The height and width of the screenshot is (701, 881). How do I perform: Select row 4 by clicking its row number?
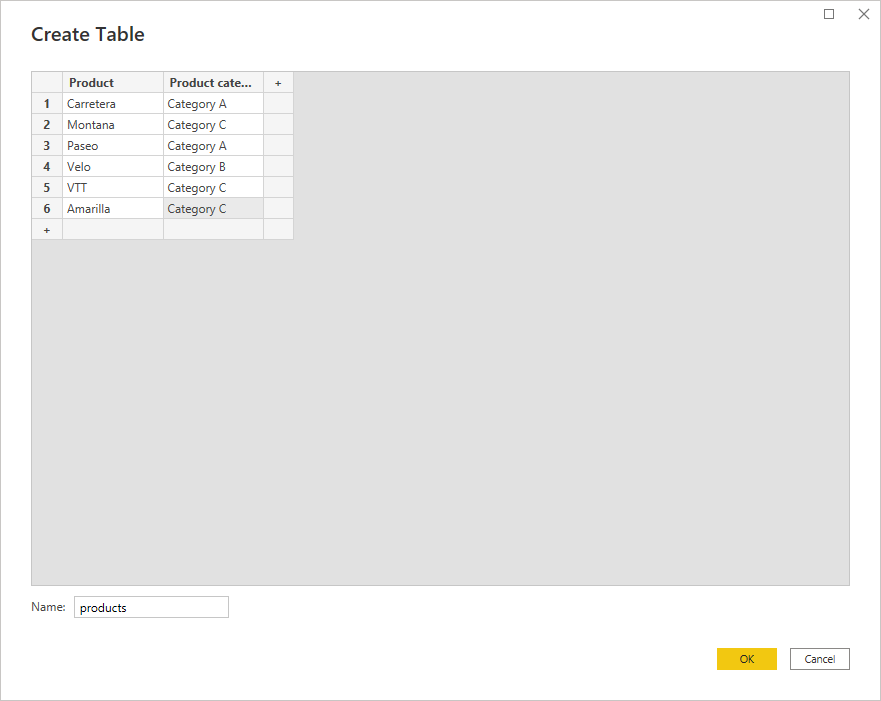point(46,166)
